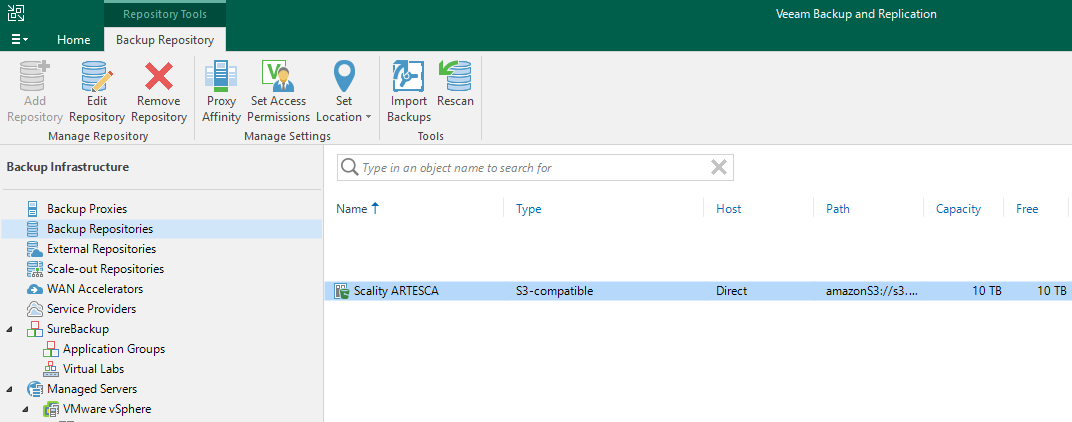Click the S3-compatible type cell

(x=554, y=291)
